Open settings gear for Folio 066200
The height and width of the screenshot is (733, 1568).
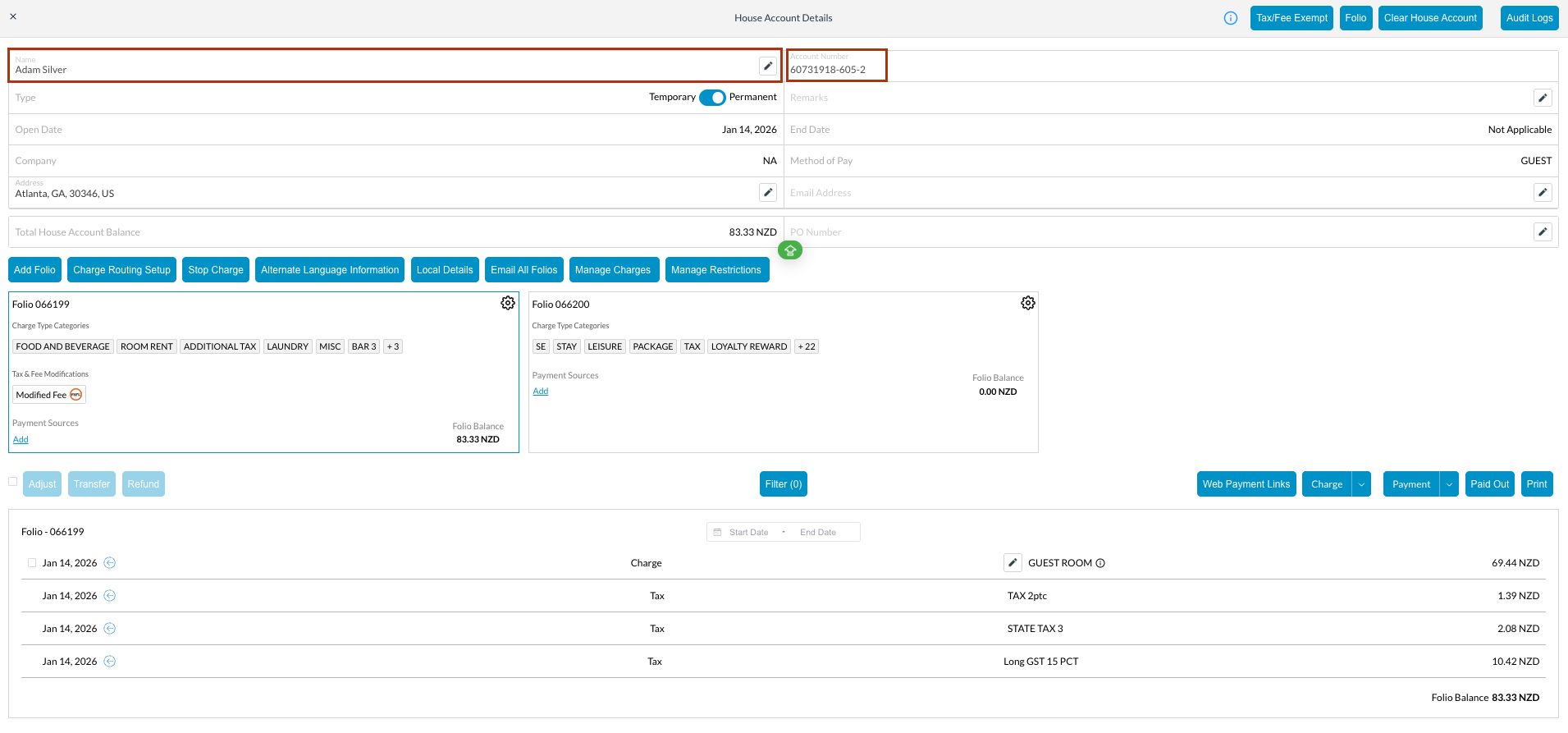[1027, 303]
